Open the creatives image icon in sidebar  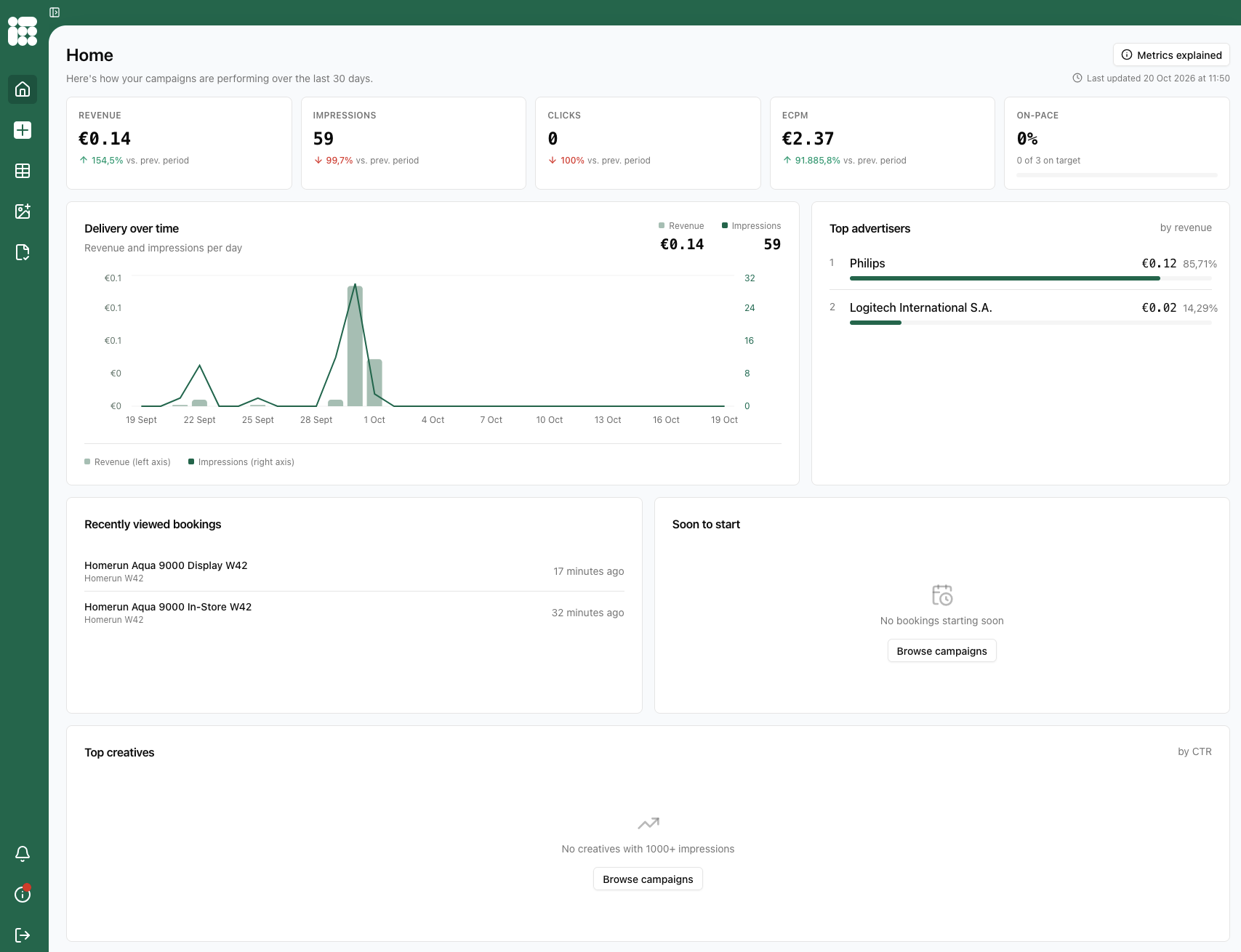[x=23, y=211]
